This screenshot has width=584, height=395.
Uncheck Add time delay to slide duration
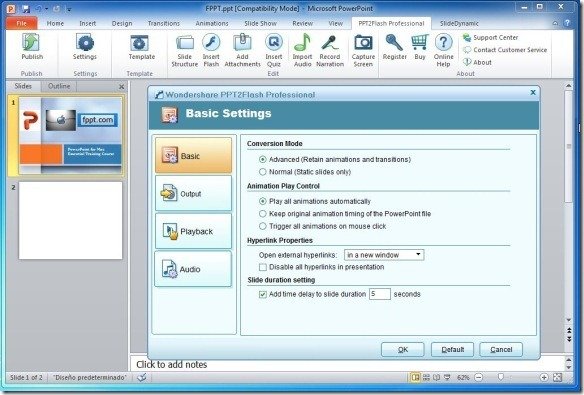click(263, 294)
